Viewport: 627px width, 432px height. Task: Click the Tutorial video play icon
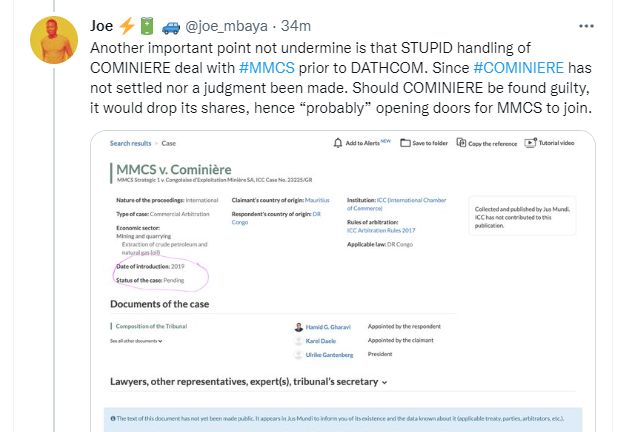tap(530, 143)
